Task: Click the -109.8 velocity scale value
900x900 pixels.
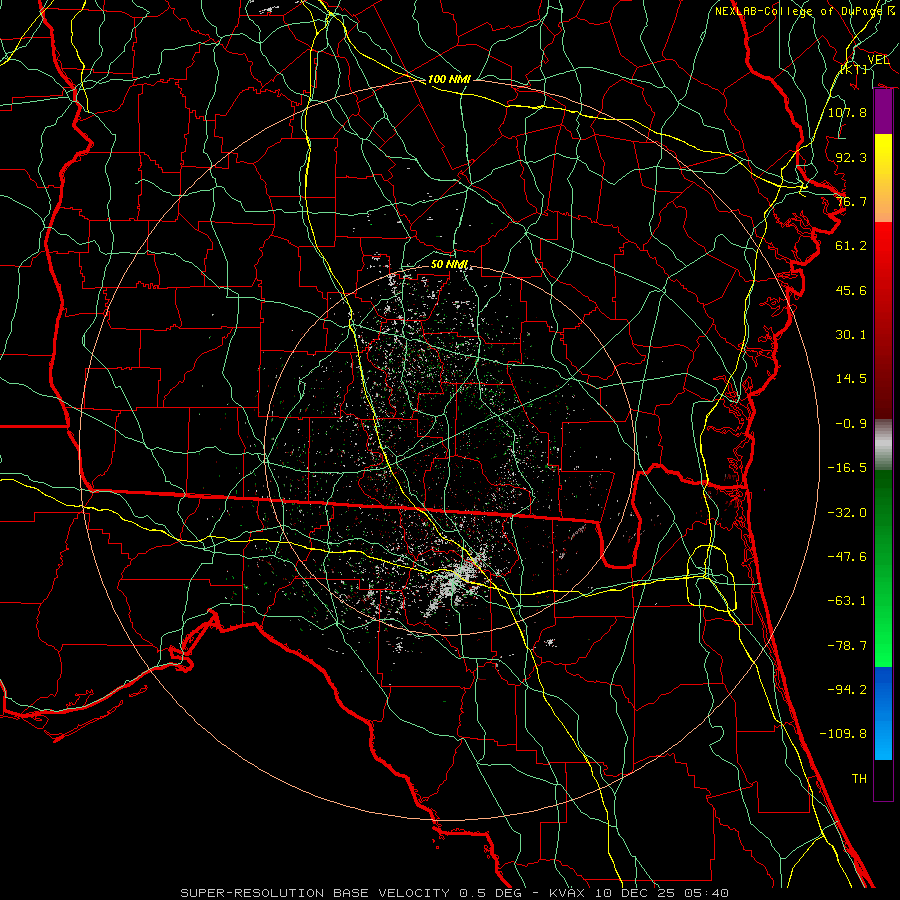Action: [843, 734]
